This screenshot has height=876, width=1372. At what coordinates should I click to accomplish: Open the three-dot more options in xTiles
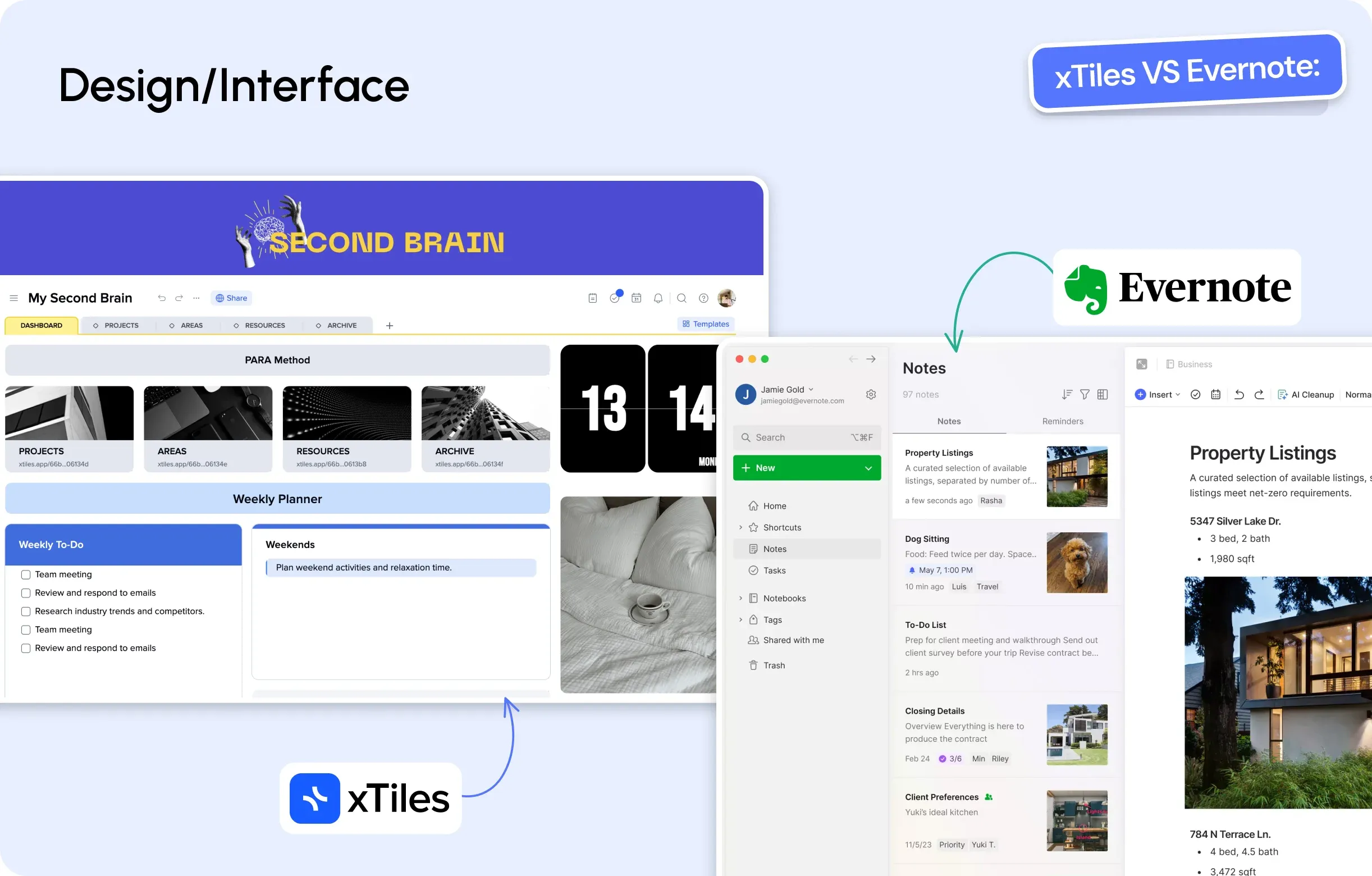196,298
